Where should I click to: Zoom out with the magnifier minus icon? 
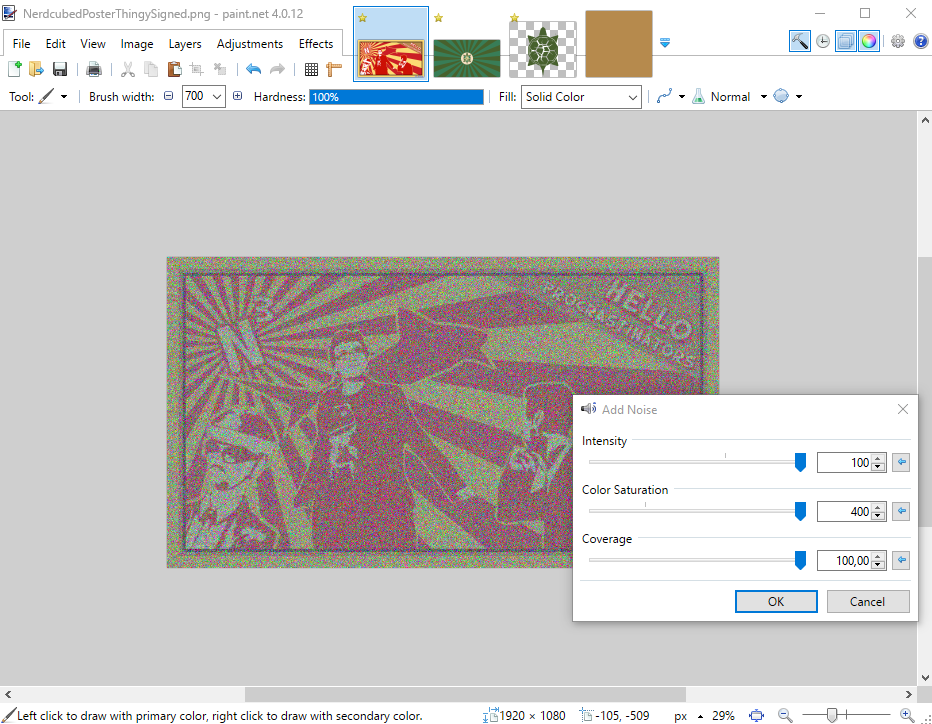point(785,715)
